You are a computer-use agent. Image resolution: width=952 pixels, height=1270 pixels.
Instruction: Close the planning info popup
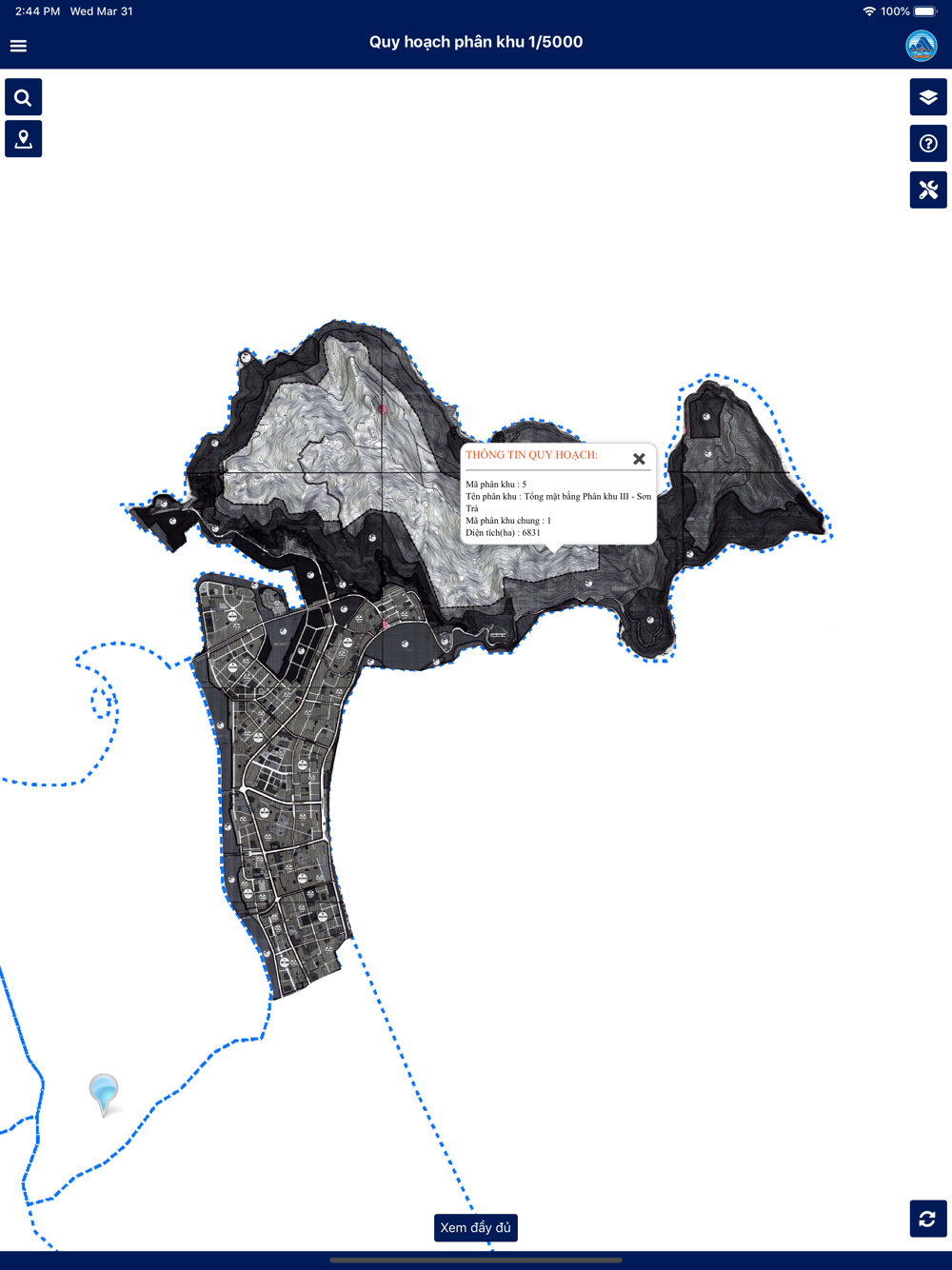click(x=639, y=459)
